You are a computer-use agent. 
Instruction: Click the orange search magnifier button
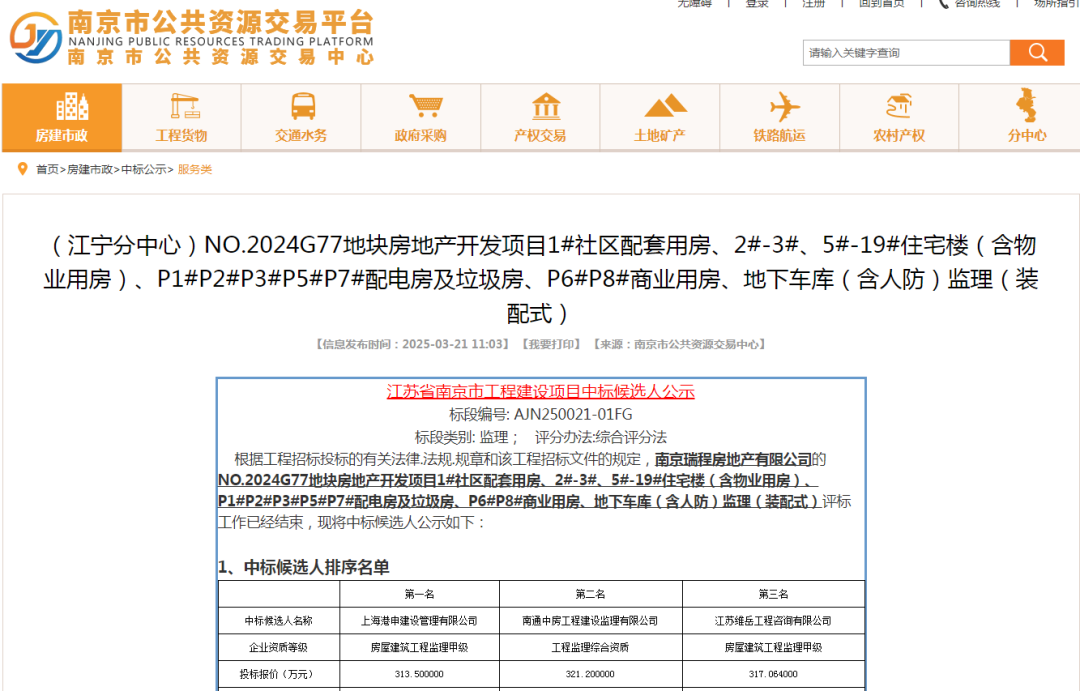1037,53
